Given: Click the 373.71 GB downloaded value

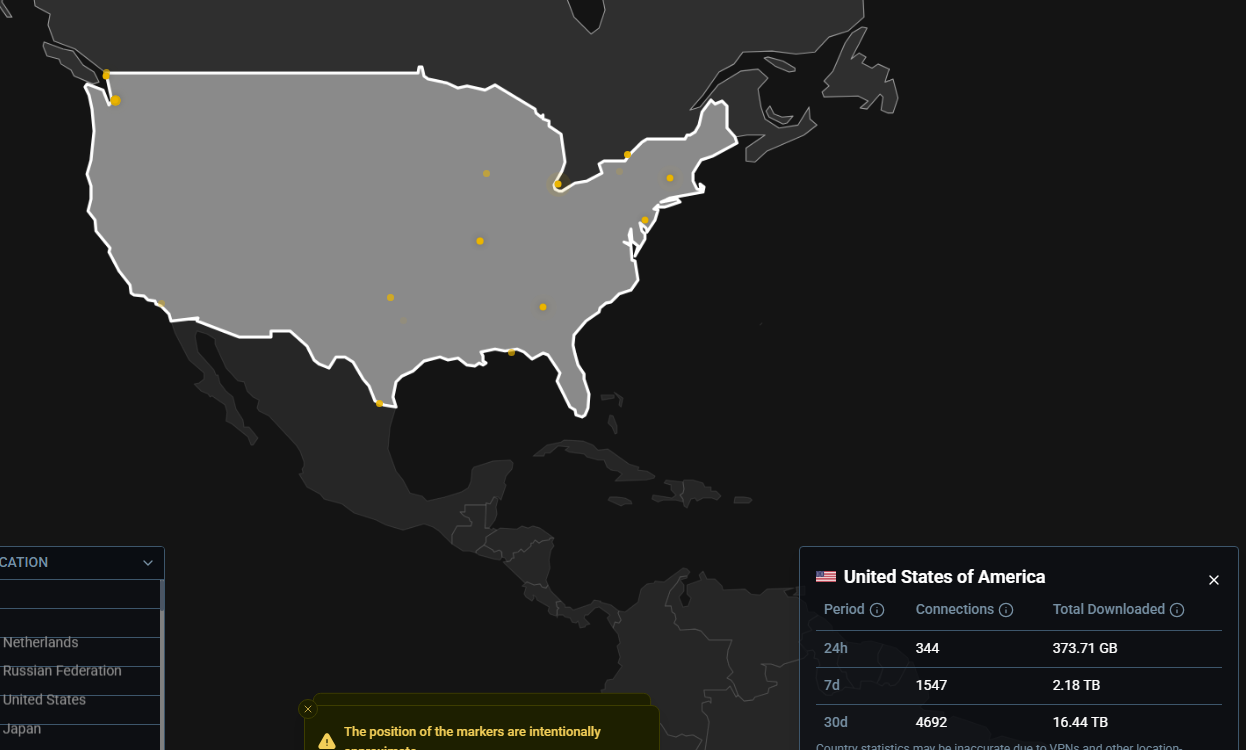Looking at the screenshot, I should coord(1085,648).
